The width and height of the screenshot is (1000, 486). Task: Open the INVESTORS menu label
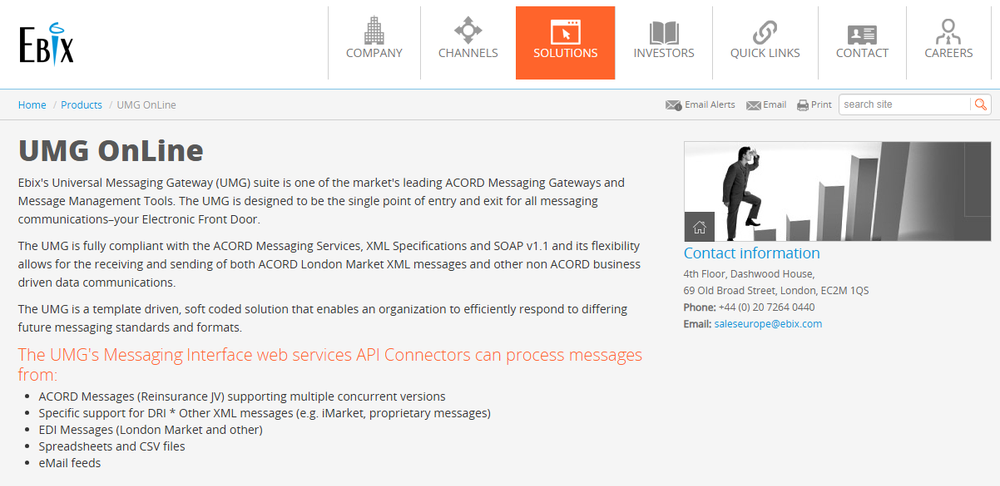[664, 53]
